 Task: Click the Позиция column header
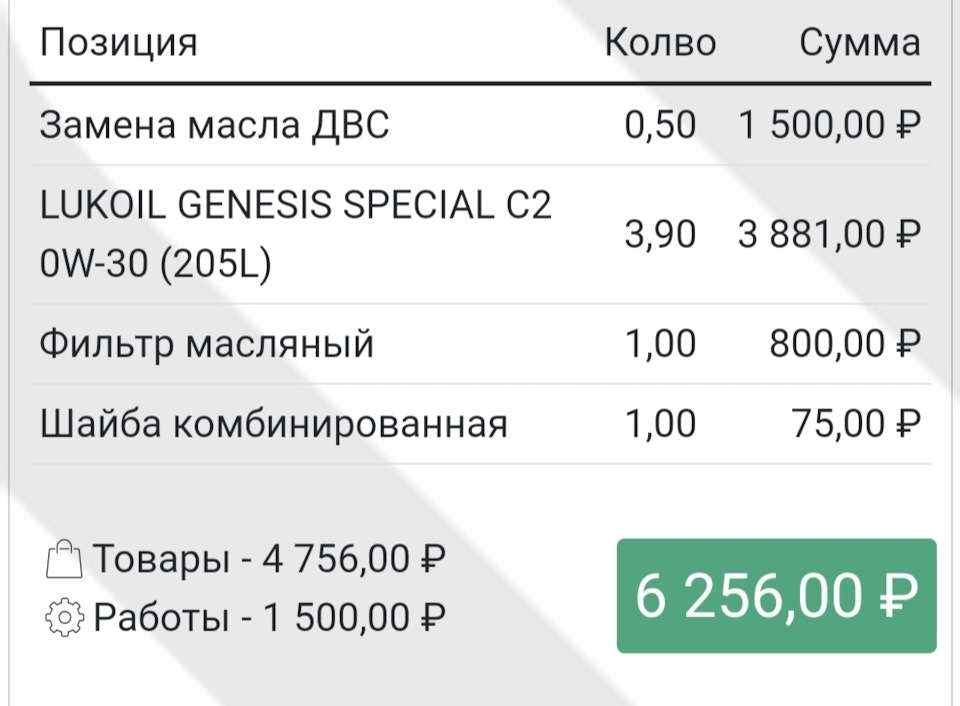click(x=119, y=43)
